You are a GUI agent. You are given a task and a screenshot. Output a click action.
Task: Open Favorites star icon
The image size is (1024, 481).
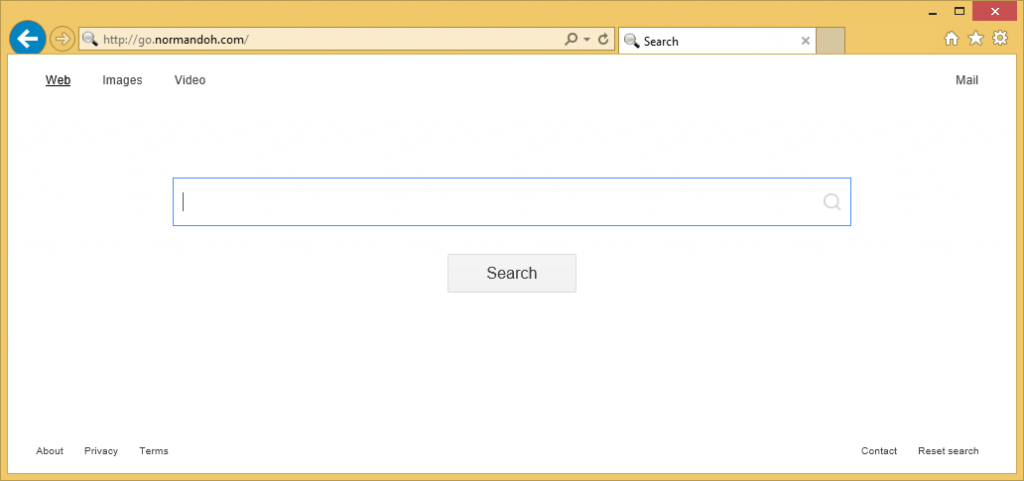coord(976,39)
